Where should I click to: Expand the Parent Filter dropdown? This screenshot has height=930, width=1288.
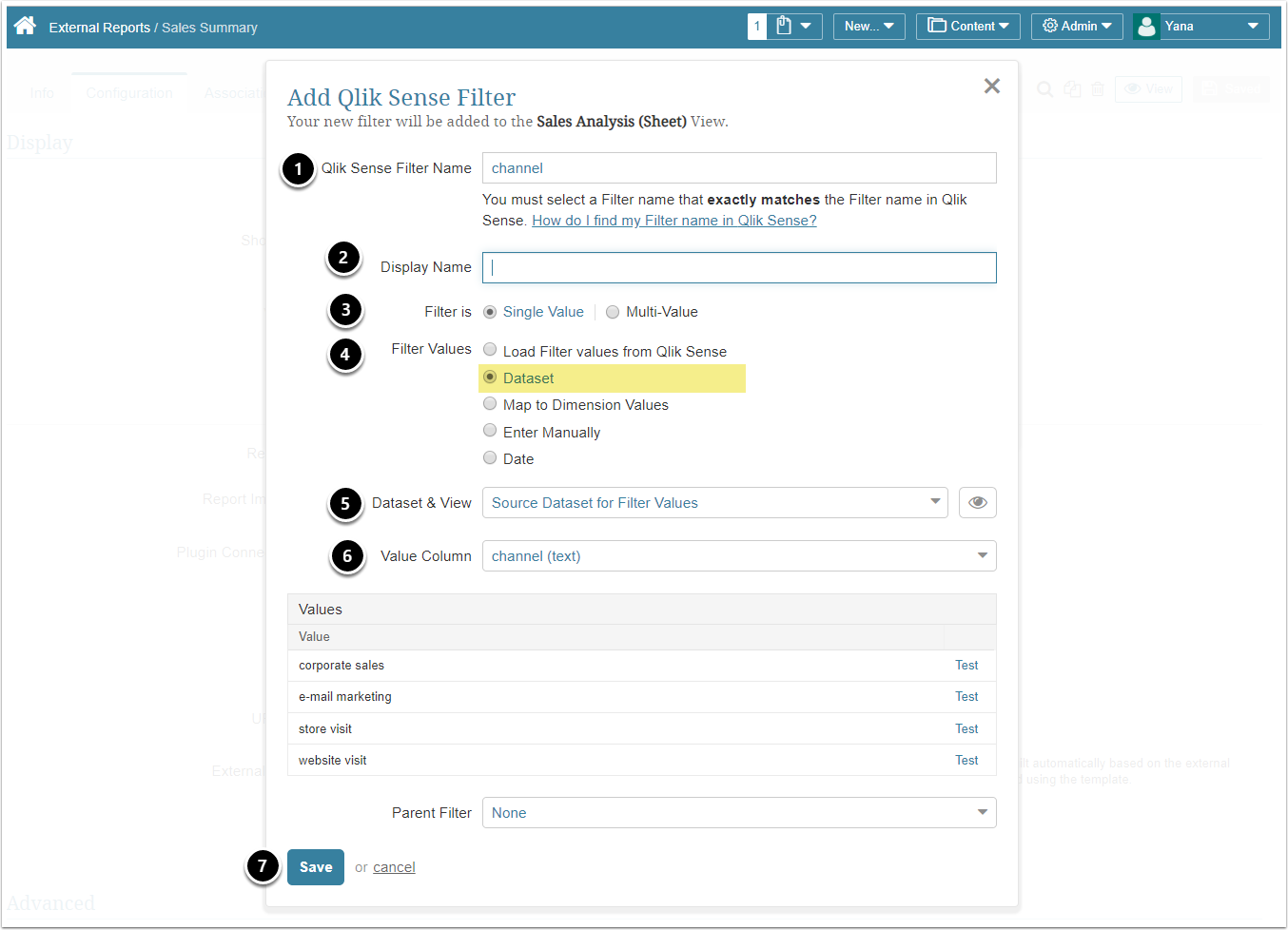738,813
